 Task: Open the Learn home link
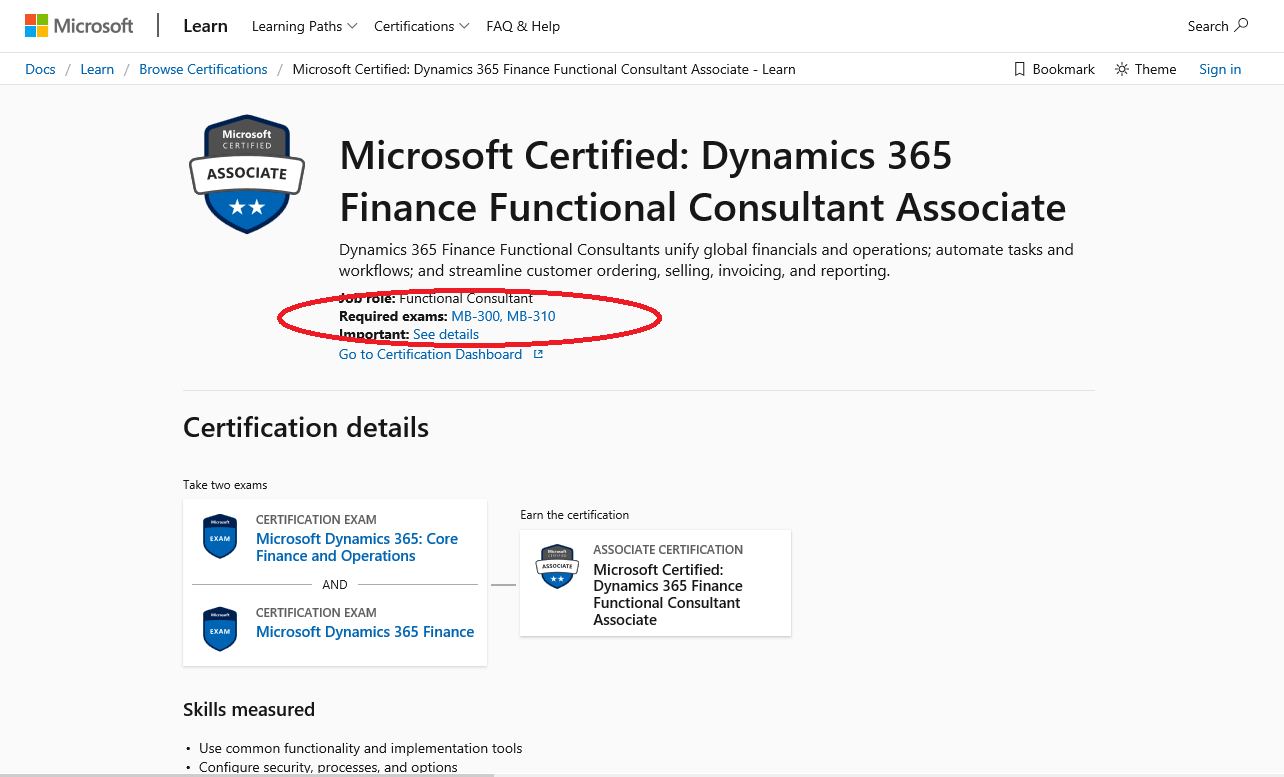[205, 26]
